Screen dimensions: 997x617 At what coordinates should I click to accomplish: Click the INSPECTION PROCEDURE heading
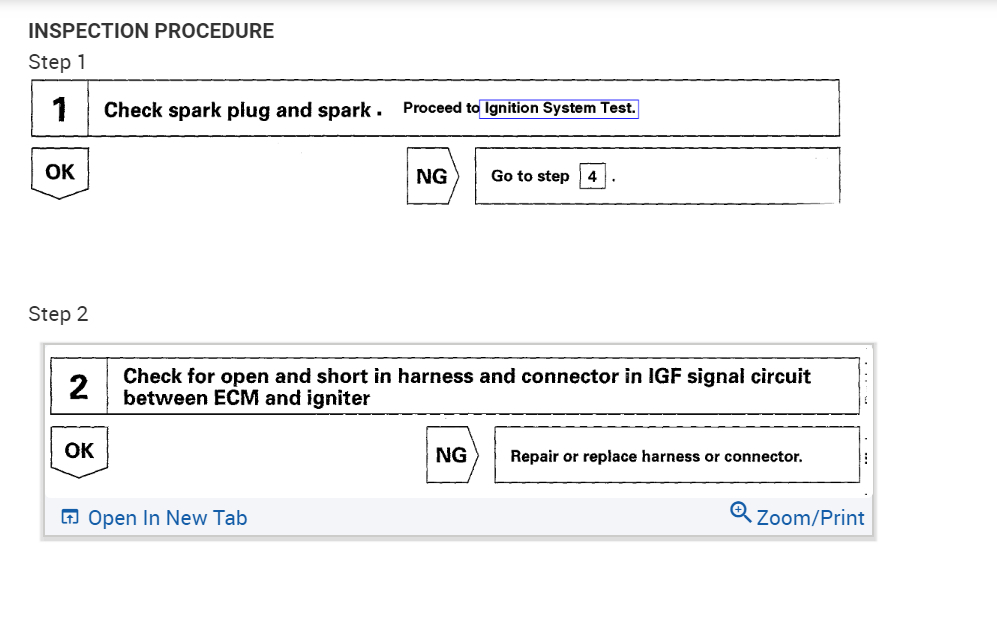pos(151,31)
